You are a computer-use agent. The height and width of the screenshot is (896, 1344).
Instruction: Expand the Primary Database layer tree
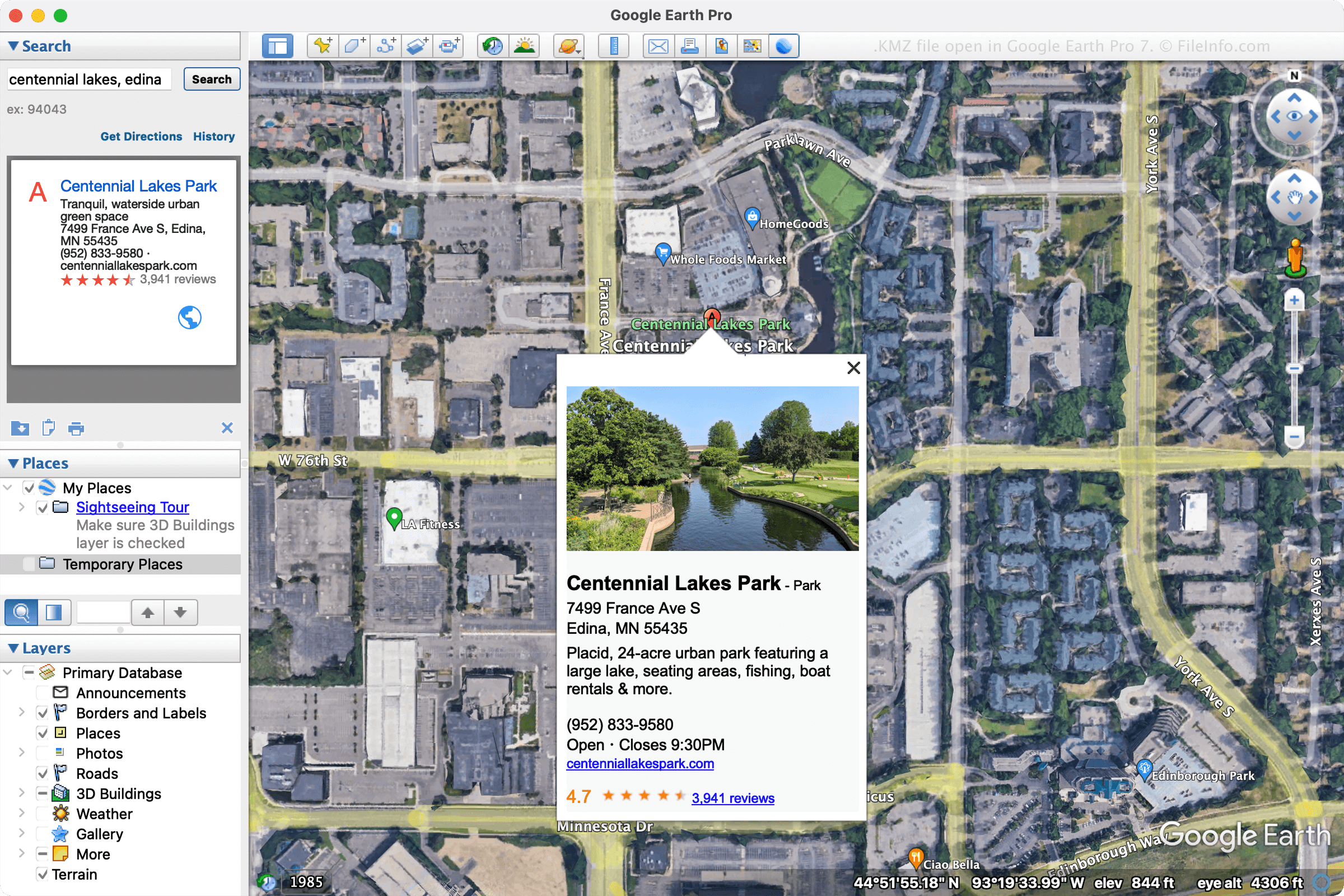pos(14,673)
